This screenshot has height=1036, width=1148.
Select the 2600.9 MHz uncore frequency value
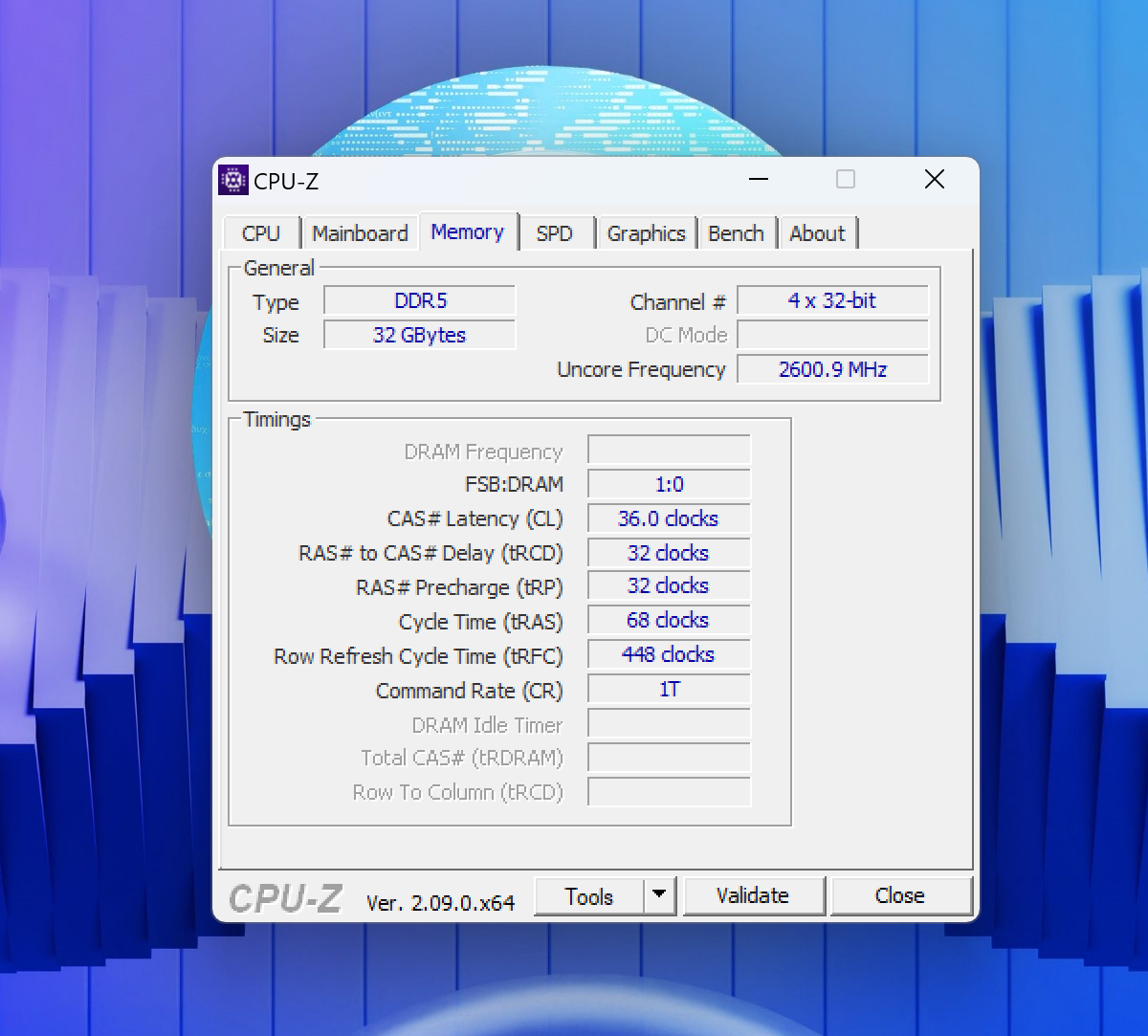833,369
